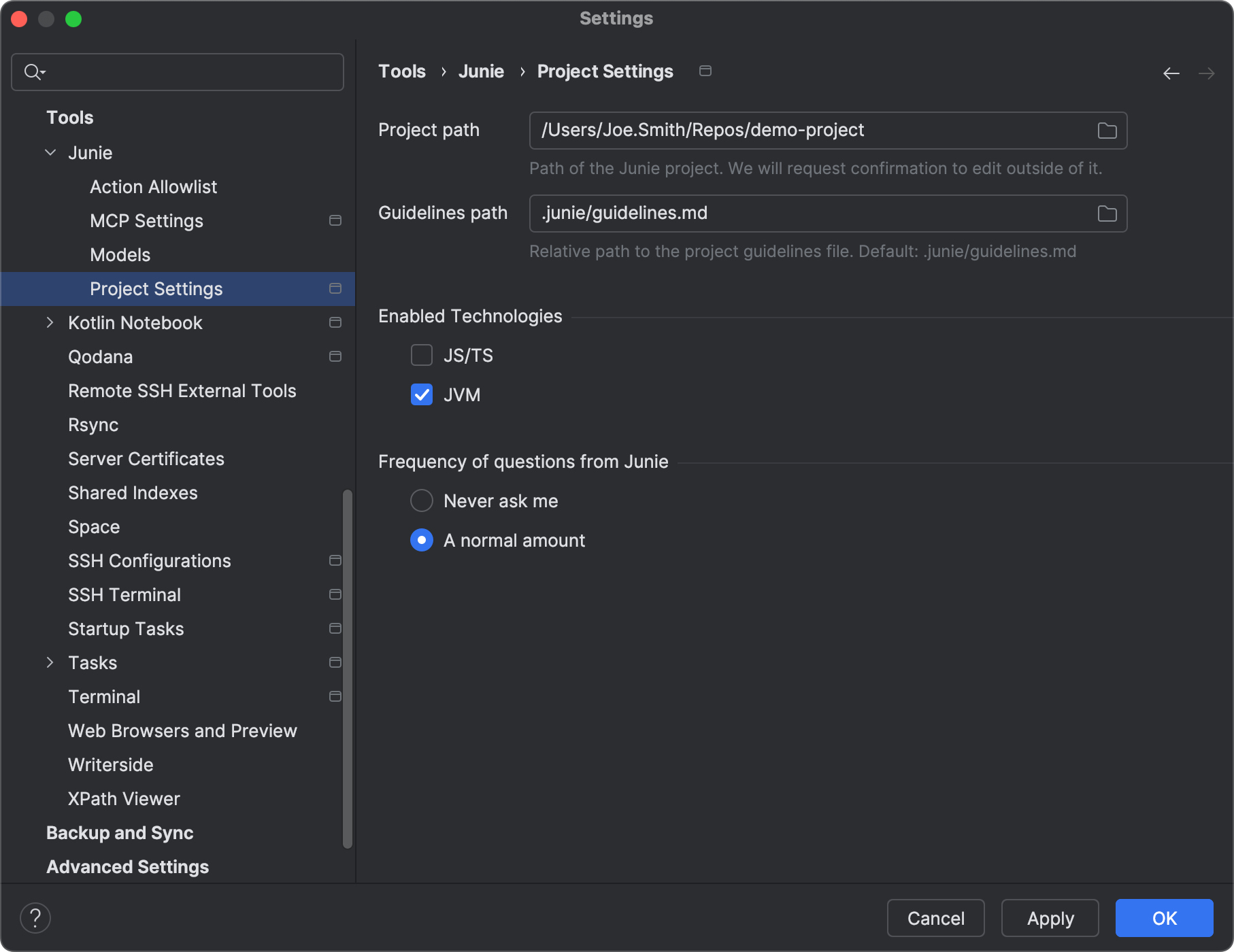This screenshot has width=1234, height=952.
Task: Apply the current settings changes
Action: pyautogui.click(x=1050, y=918)
